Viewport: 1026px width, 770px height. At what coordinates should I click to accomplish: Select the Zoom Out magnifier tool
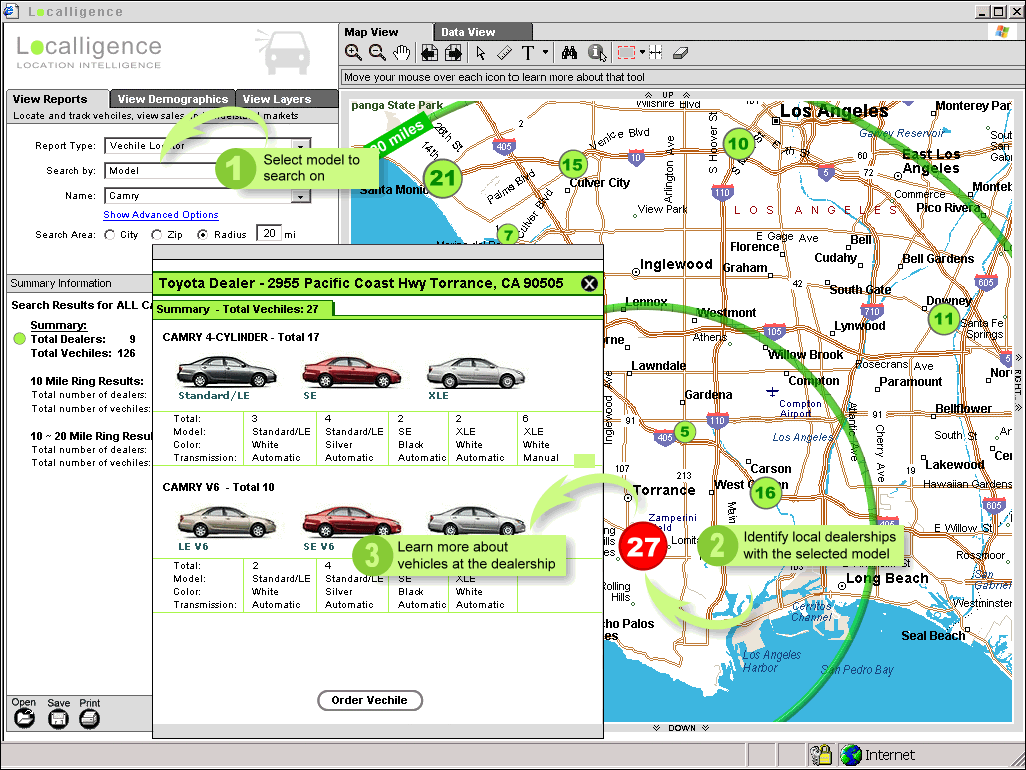[x=377, y=52]
